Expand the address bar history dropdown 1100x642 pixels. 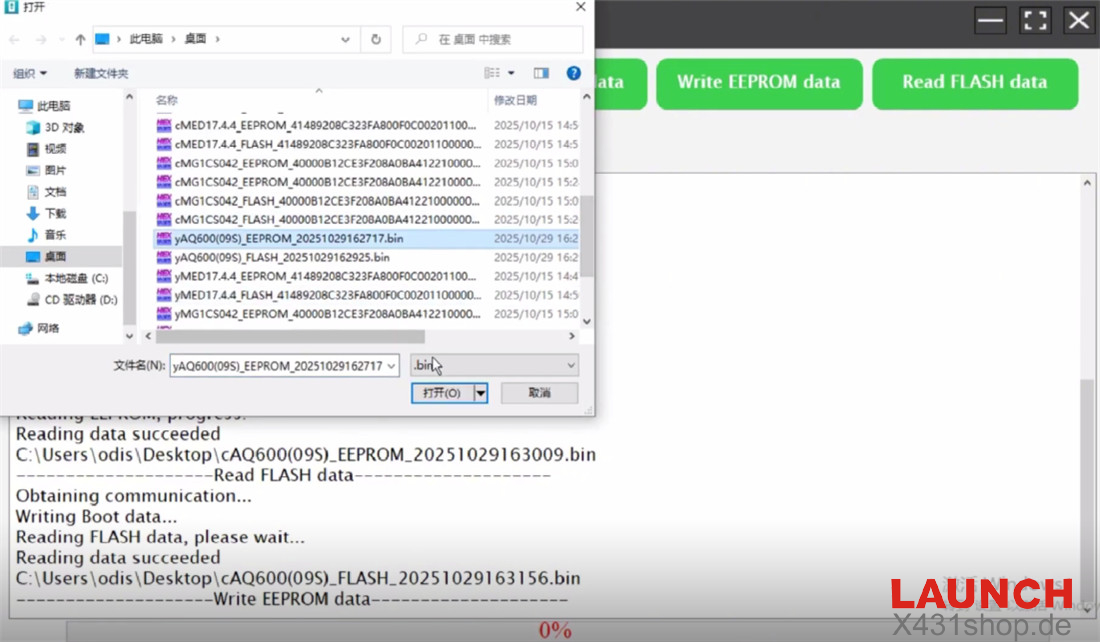point(345,39)
